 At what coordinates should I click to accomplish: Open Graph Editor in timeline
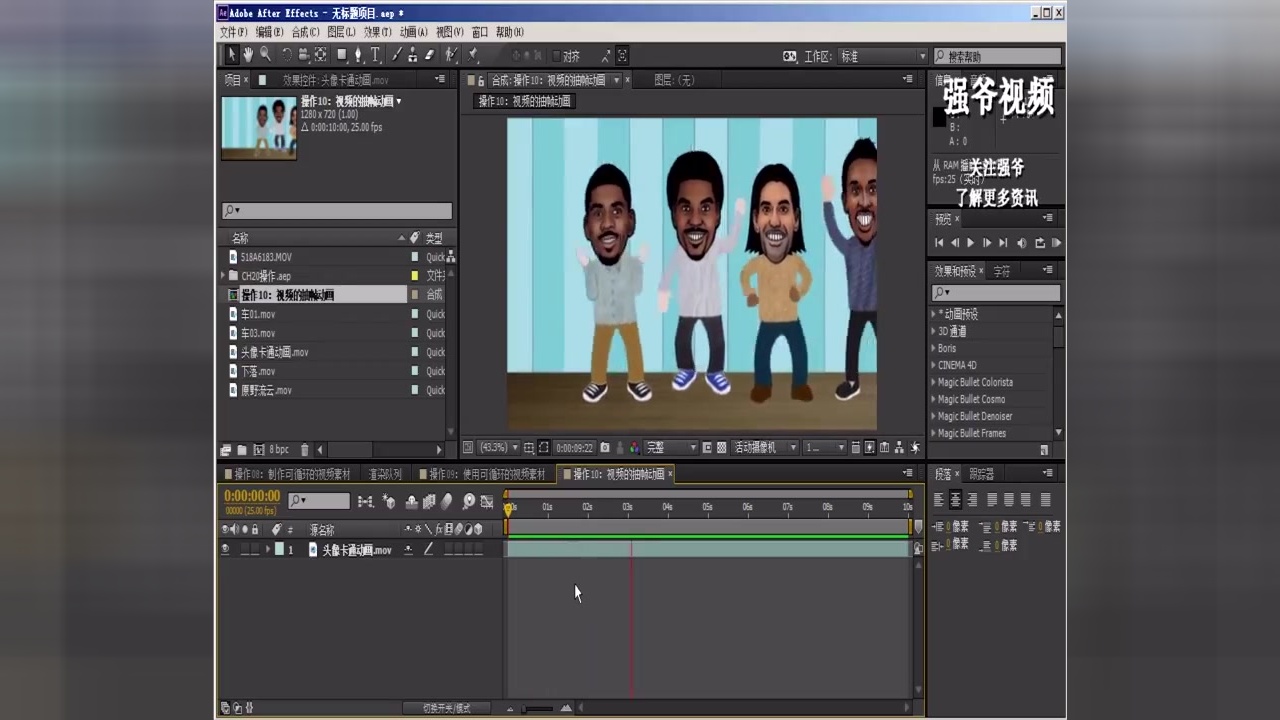click(x=487, y=501)
